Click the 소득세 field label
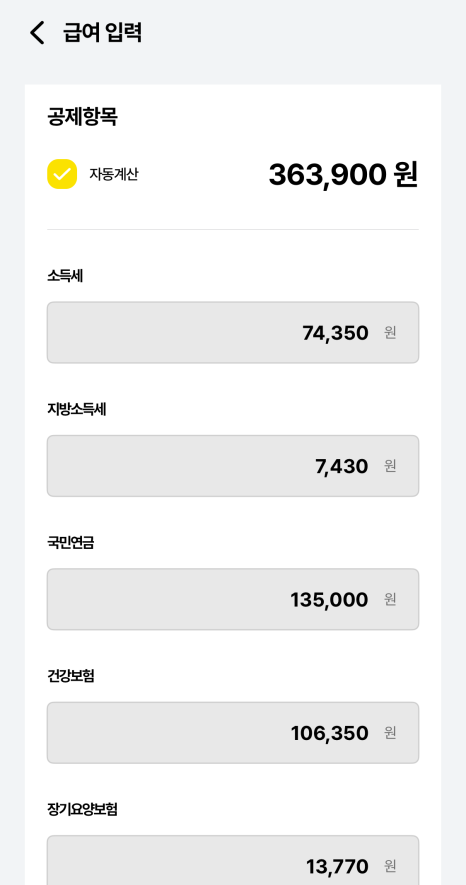Screen dimensions: 466x885 click(x=65, y=276)
